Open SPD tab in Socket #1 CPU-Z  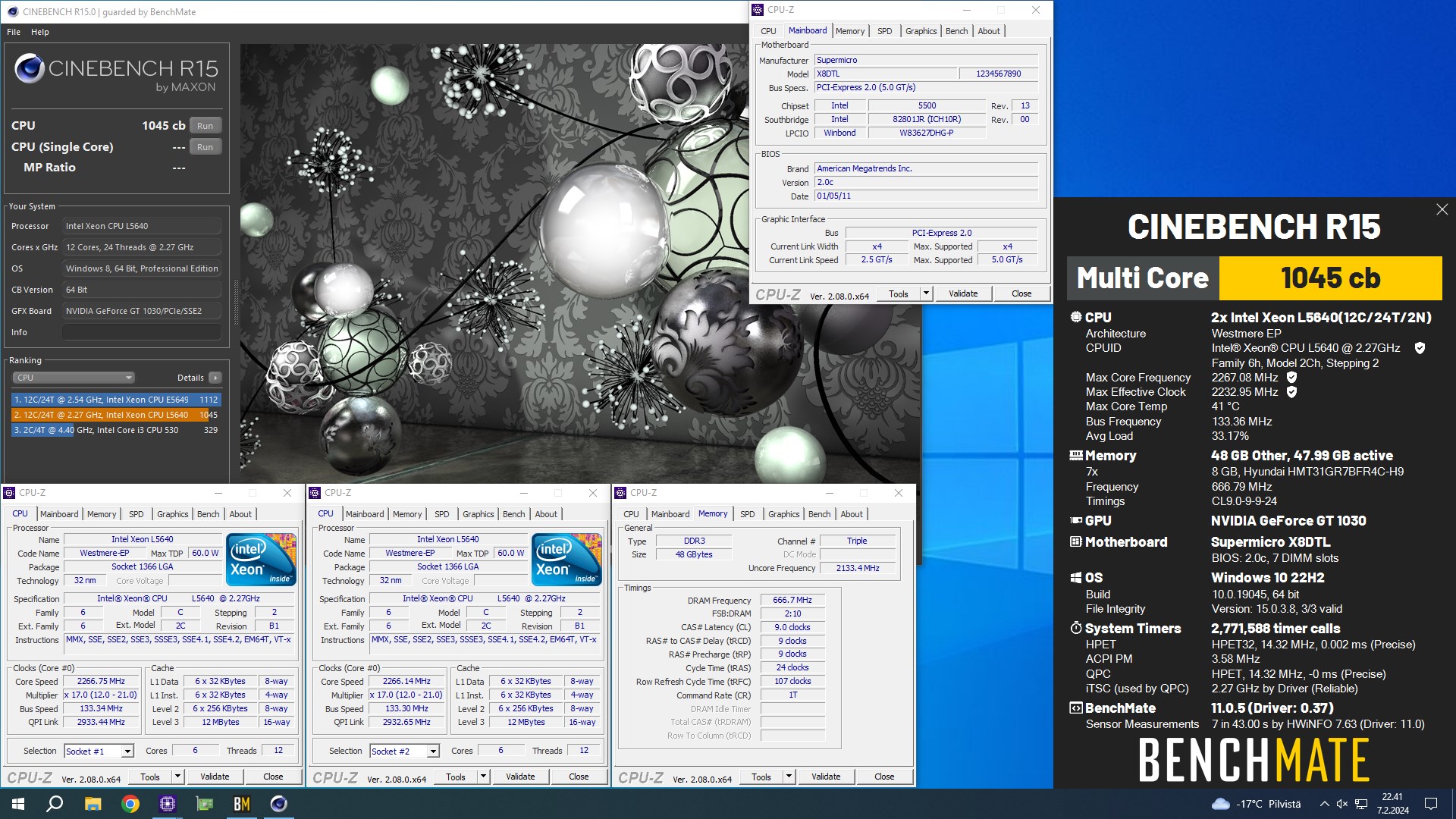coord(136,514)
